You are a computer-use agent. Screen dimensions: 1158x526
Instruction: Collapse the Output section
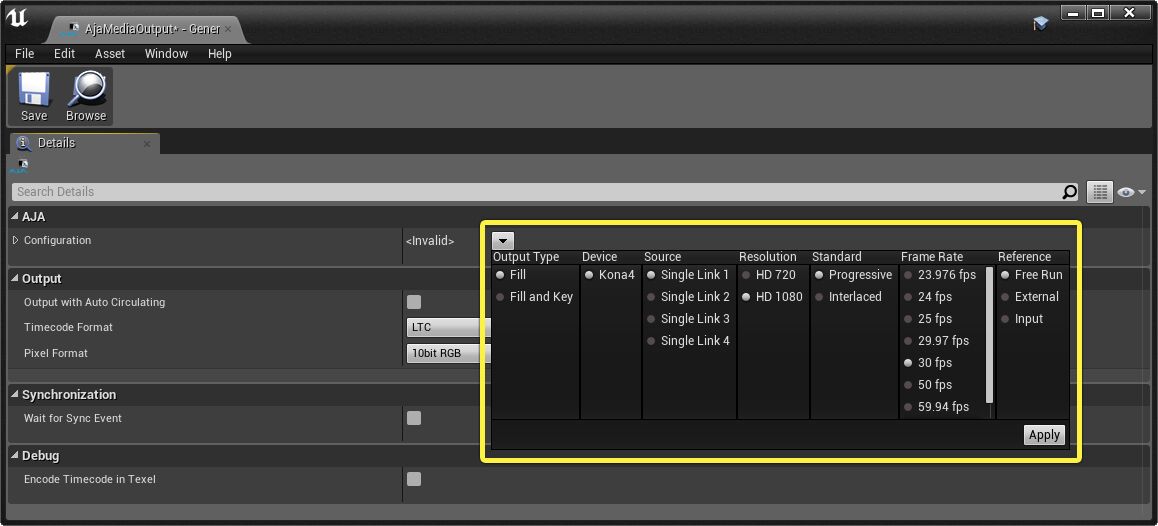click(x=15, y=279)
